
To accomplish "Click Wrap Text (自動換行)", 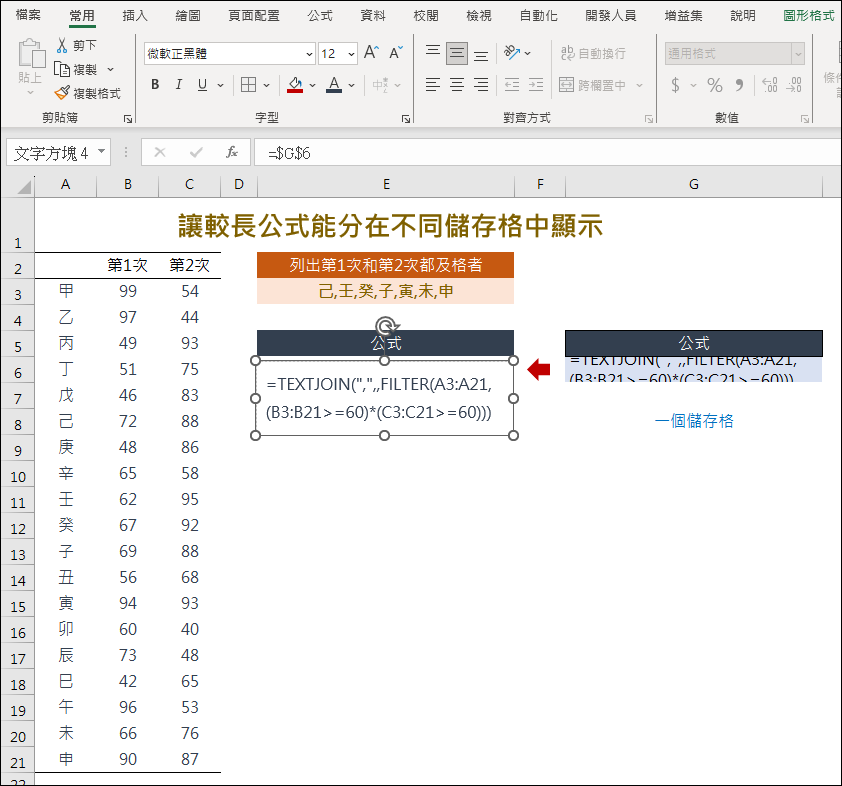I will click(593, 53).
